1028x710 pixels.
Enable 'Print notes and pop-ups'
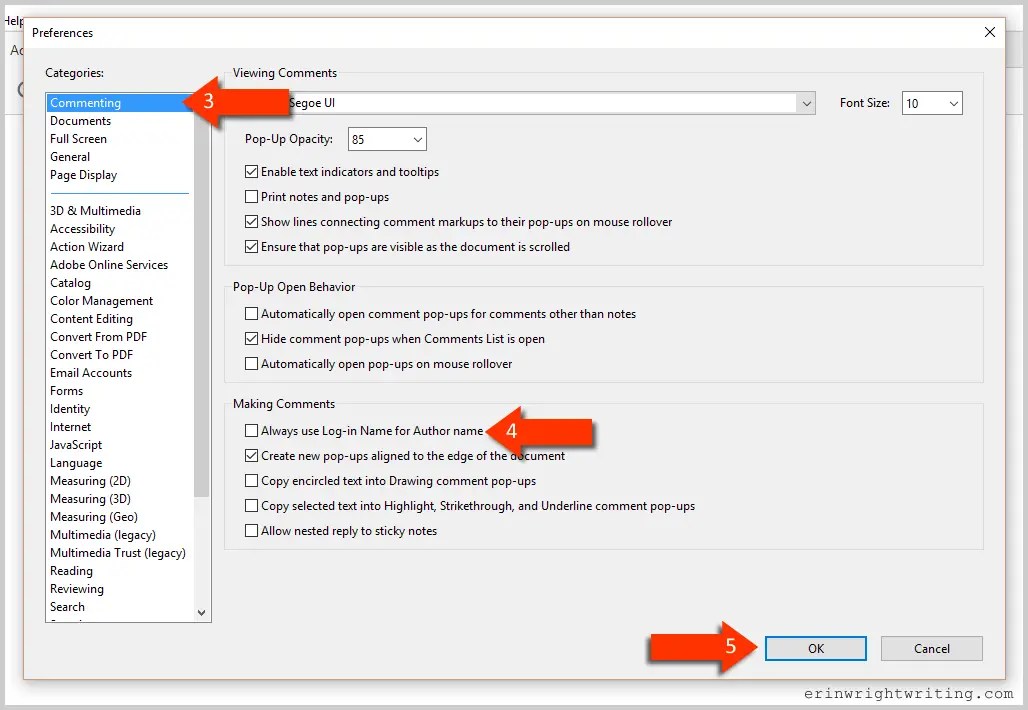[251, 197]
